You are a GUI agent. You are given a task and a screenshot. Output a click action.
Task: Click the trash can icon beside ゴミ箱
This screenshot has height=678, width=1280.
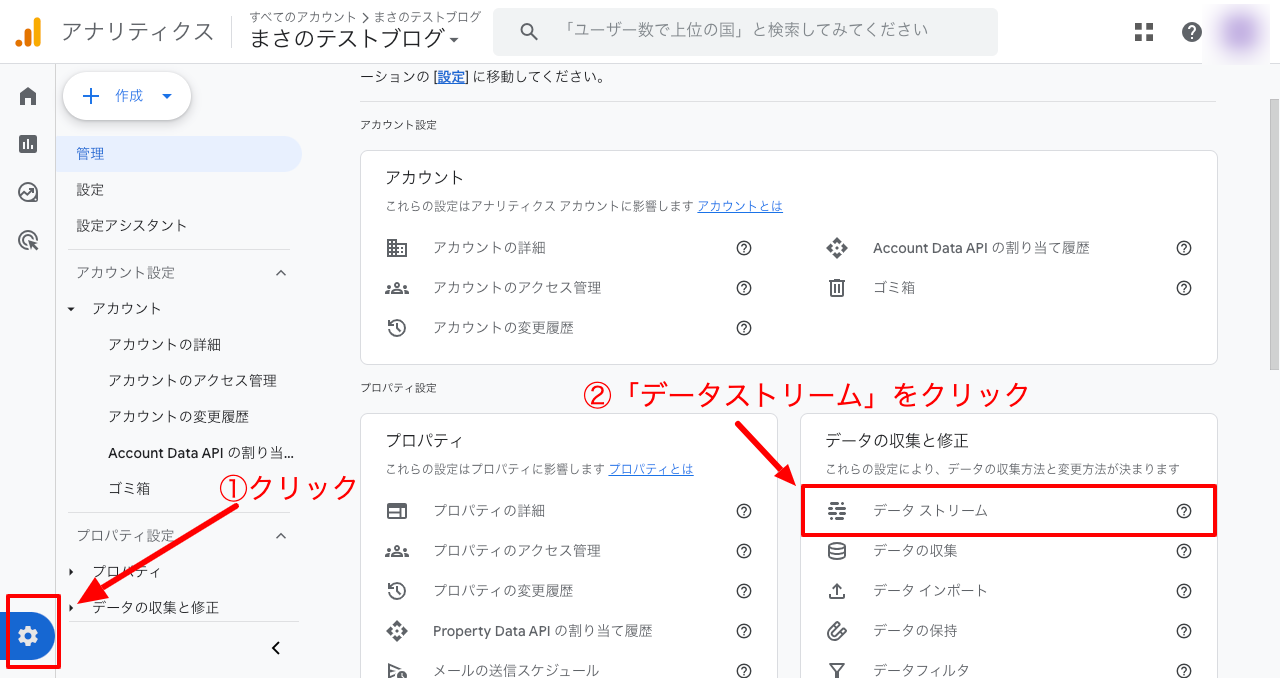(x=837, y=288)
